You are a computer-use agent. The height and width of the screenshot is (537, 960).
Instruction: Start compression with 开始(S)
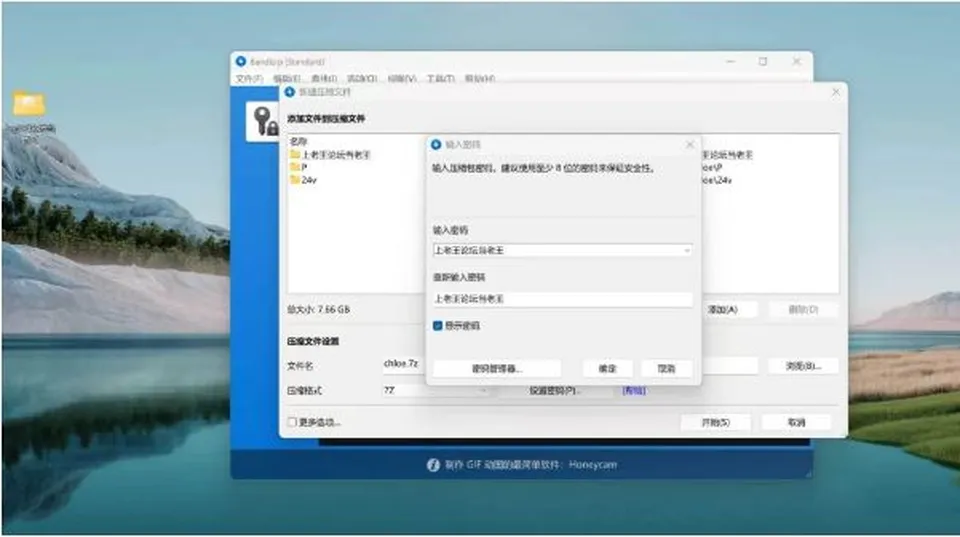[x=715, y=422]
